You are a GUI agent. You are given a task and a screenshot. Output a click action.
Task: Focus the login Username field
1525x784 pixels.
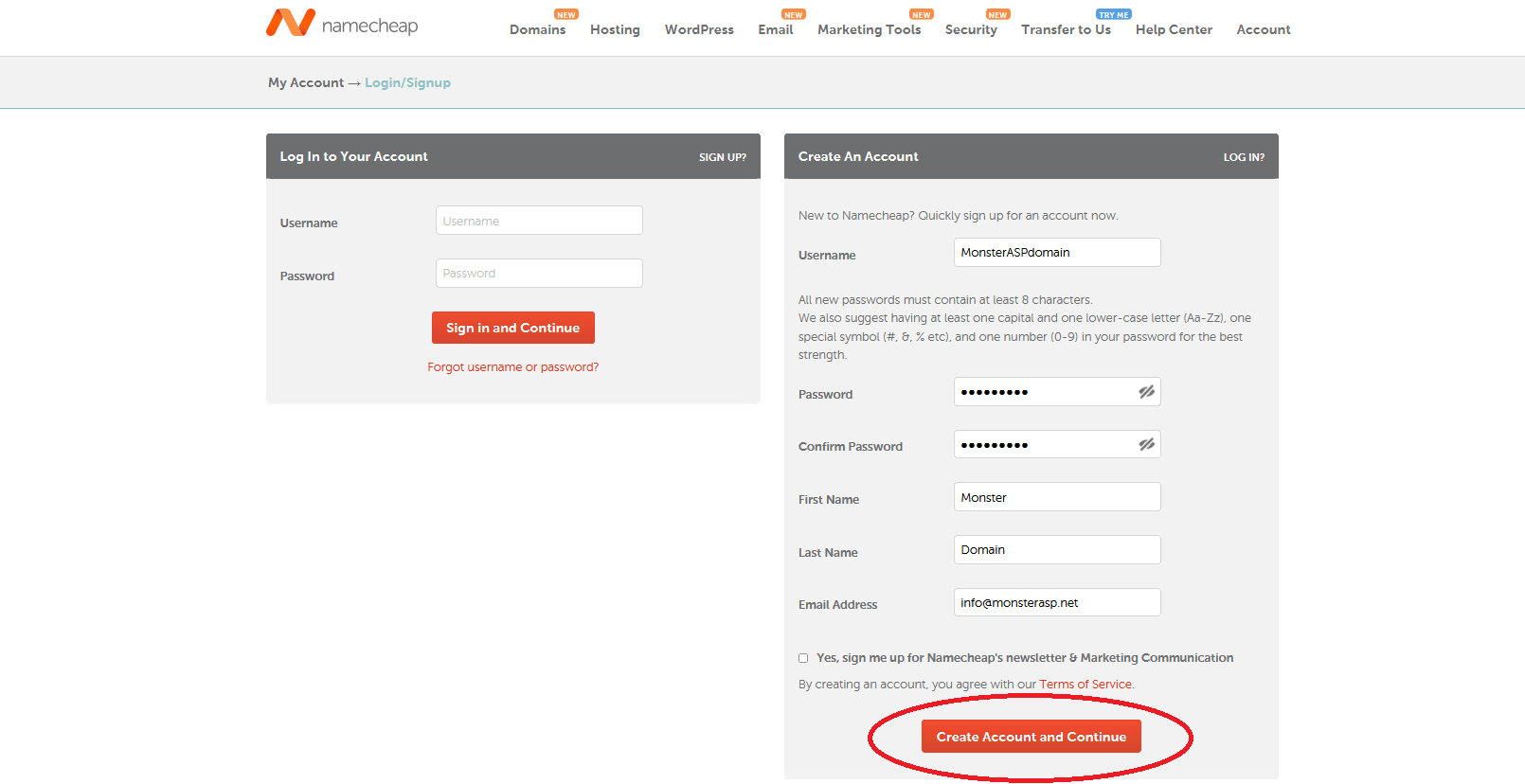pos(539,221)
